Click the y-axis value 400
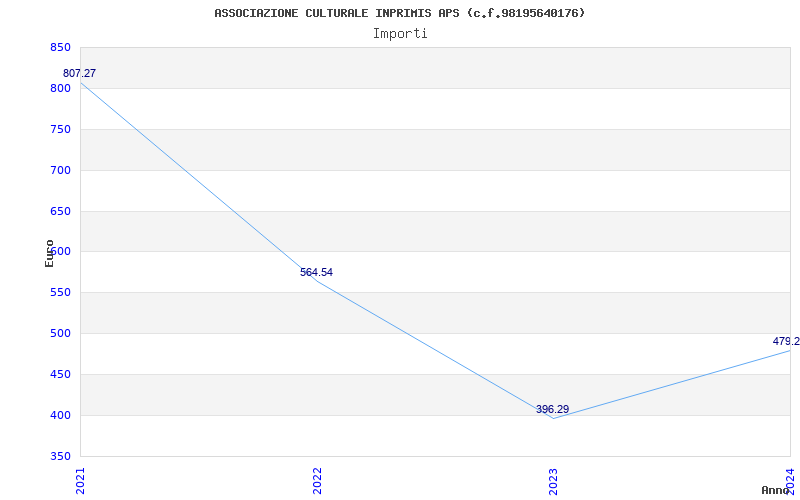 60,415
